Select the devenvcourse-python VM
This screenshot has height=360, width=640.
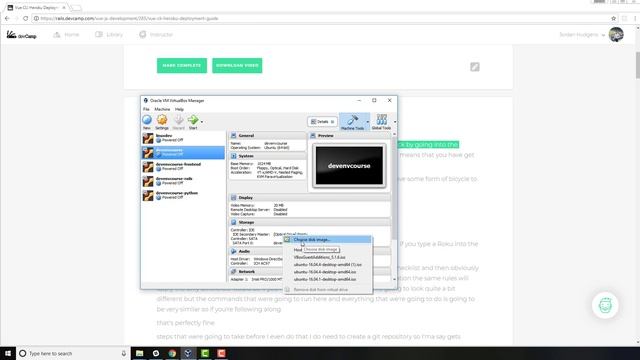(183, 195)
